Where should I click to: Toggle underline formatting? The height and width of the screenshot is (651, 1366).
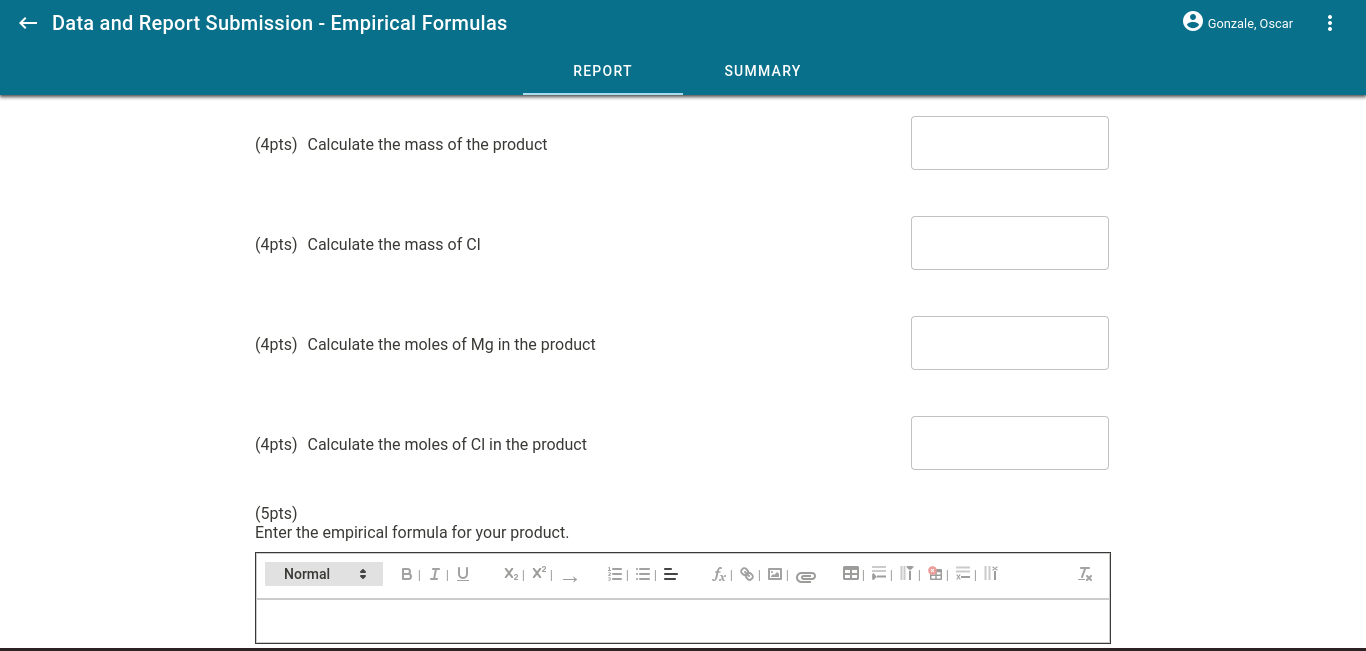(x=462, y=573)
